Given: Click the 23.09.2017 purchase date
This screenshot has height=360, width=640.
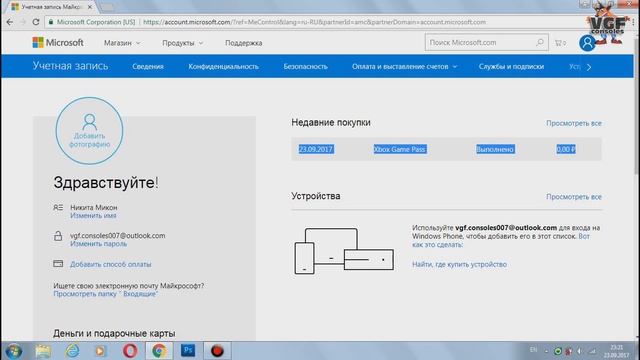Looking at the screenshot, I should coord(316,149).
